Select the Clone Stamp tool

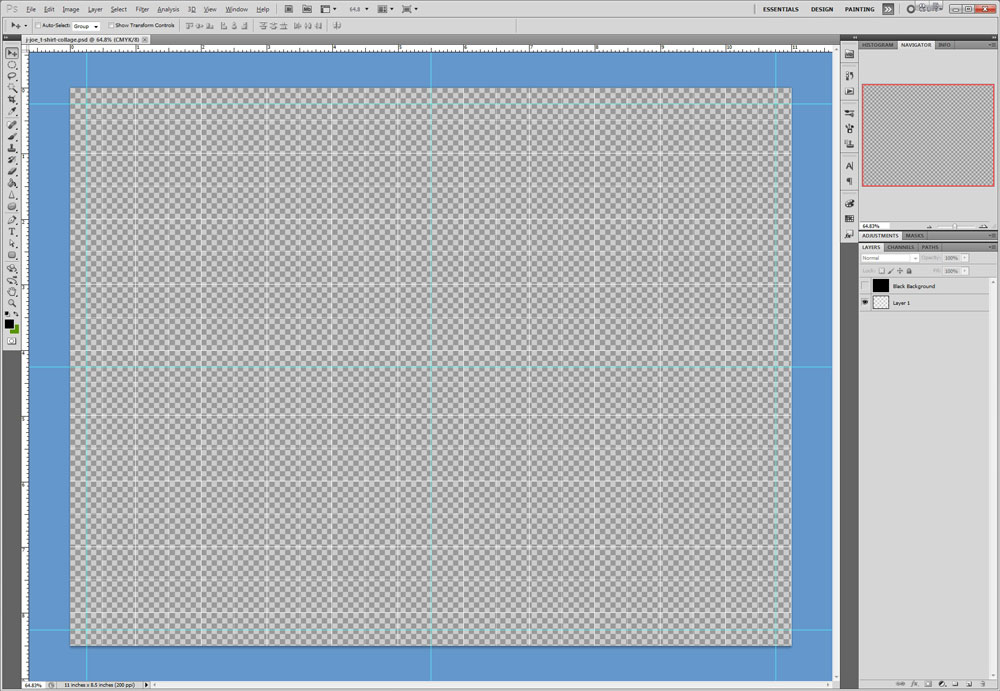click(12, 148)
